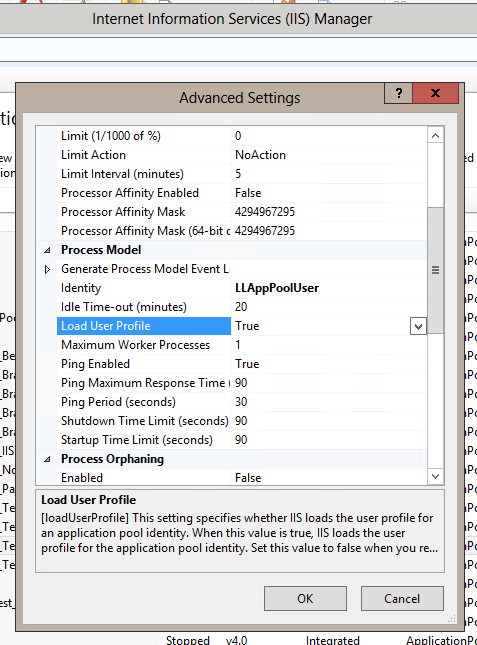Collapse the Process Orphaning section
The height and width of the screenshot is (645, 477).
point(47,459)
